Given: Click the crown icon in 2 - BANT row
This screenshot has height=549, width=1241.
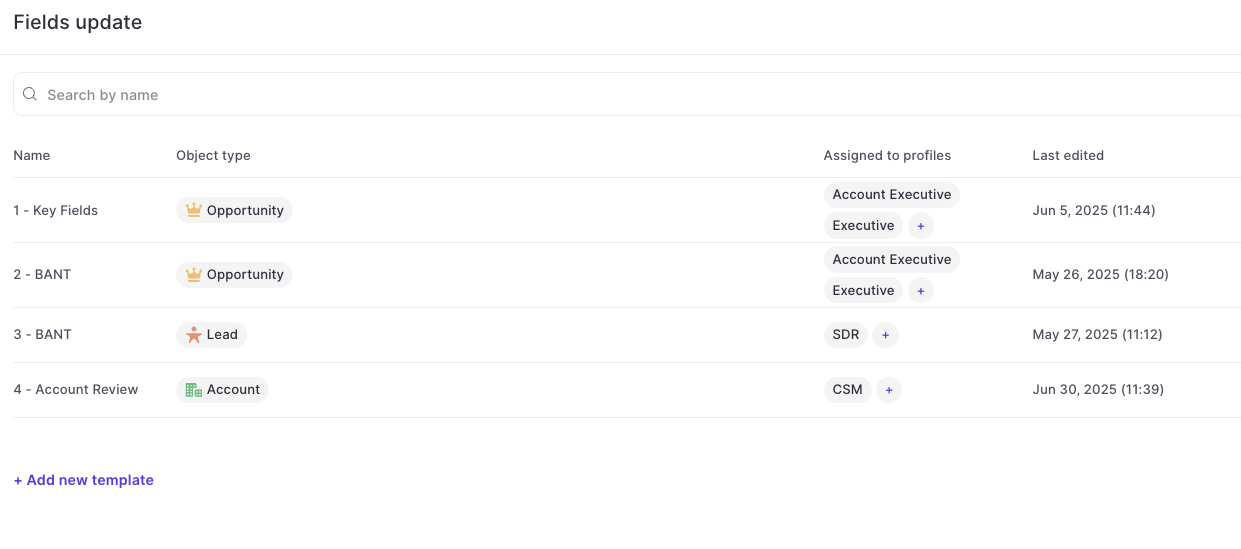Looking at the screenshot, I should [194, 274].
